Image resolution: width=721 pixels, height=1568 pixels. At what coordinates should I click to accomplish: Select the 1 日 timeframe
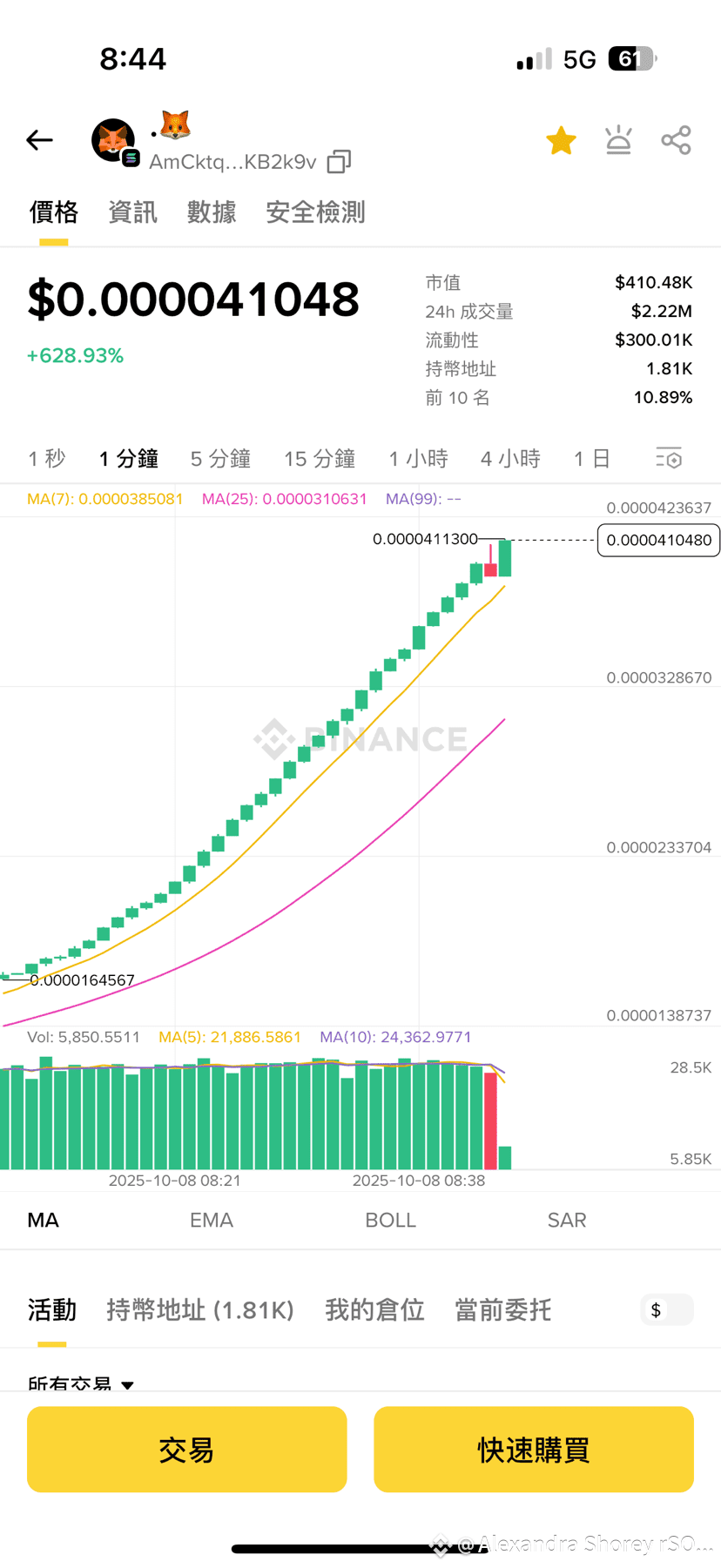coord(592,459)
